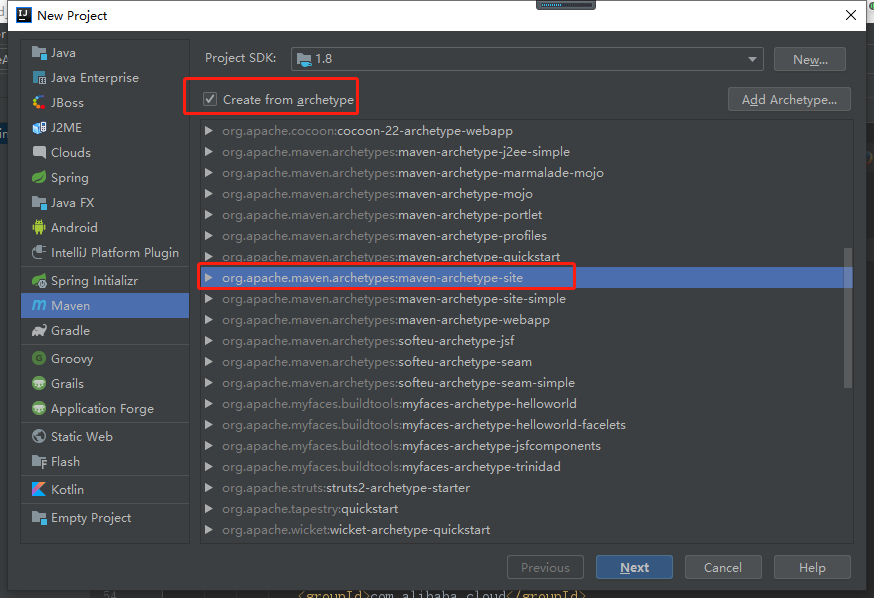The width and height of the screenshot is (874, 598).
Task: Click the IntelliJ Platform Plugin icon
Action: (x=39, y=252)
